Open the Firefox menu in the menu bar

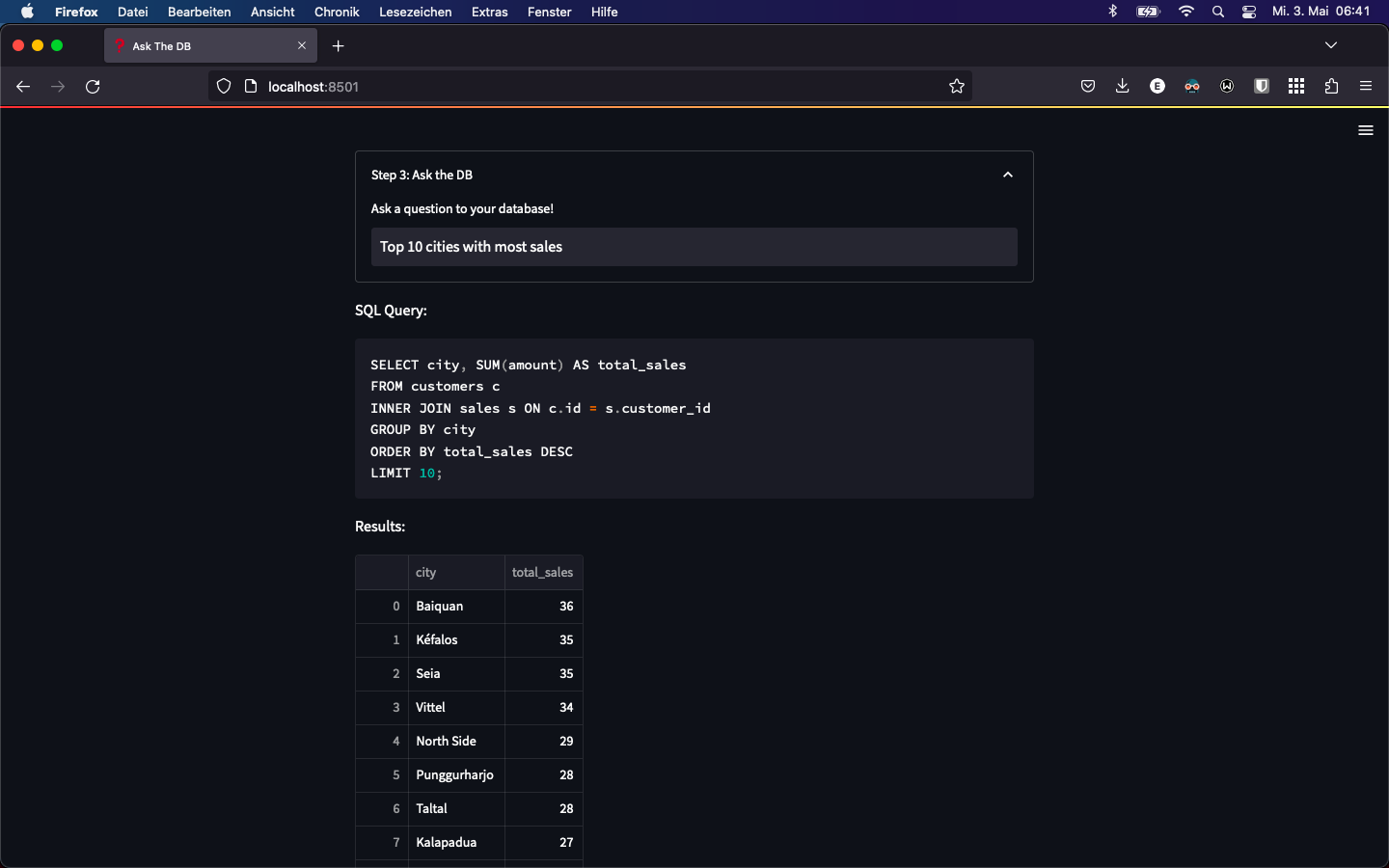point(76,12)
